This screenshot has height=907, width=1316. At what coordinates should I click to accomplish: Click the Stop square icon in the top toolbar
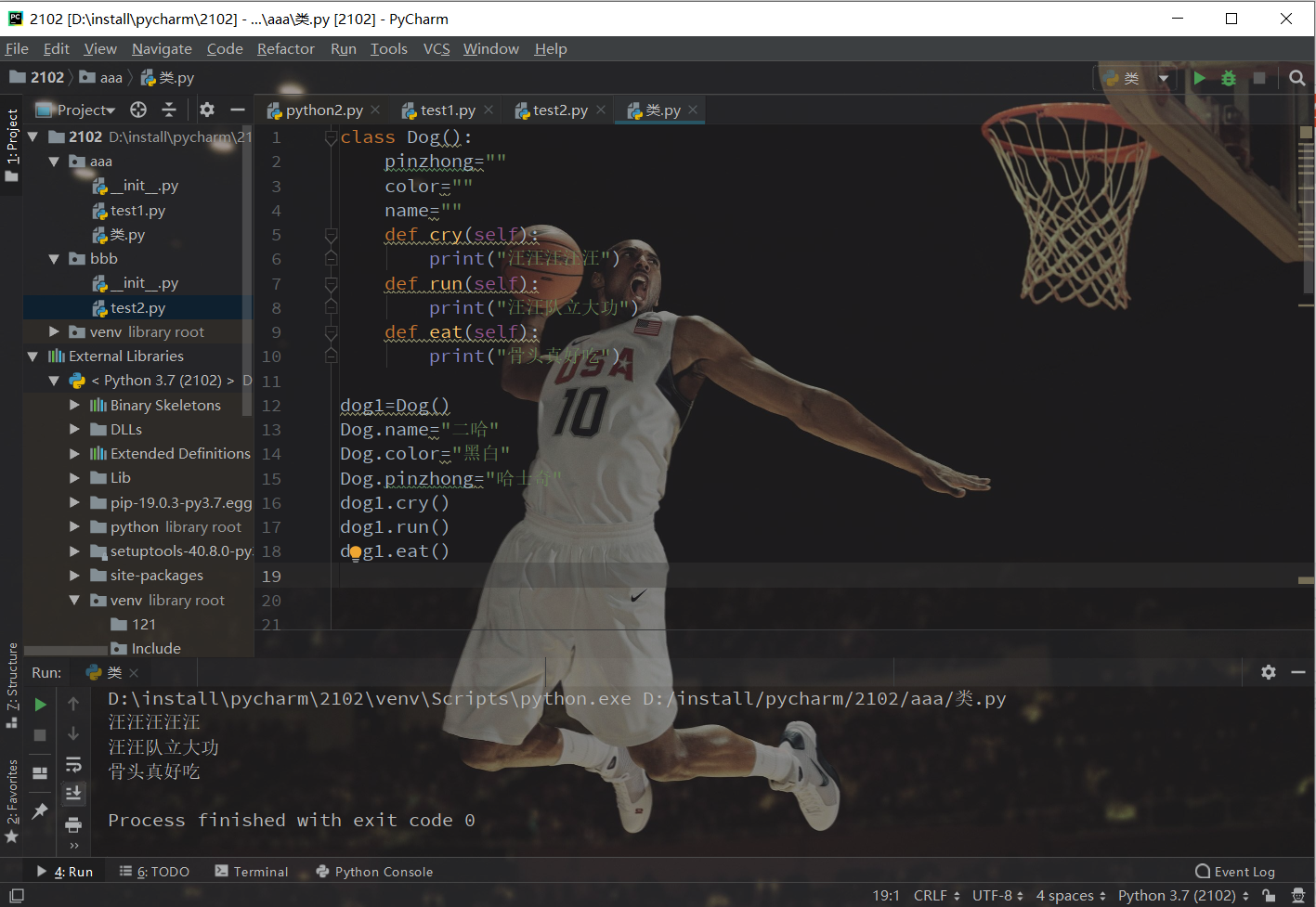click(1259, 78)
